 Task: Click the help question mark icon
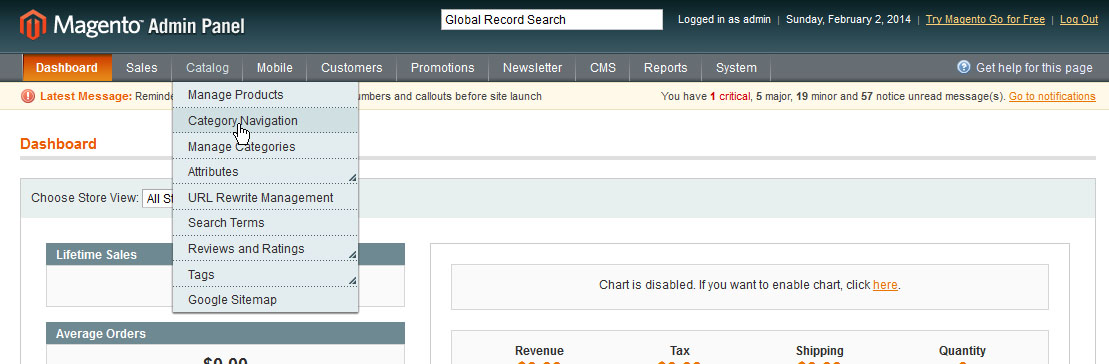tap(963, 67)
